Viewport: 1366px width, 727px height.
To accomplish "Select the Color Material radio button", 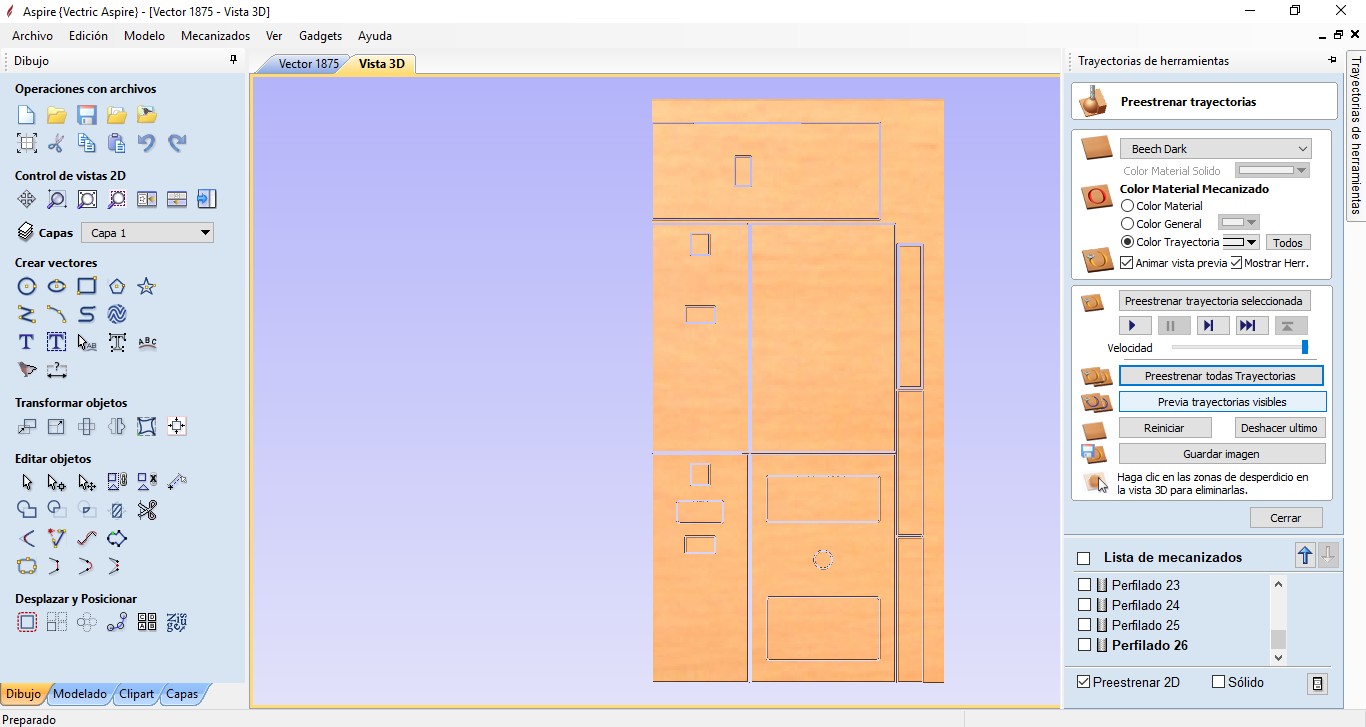I will tap(1127, 206).
